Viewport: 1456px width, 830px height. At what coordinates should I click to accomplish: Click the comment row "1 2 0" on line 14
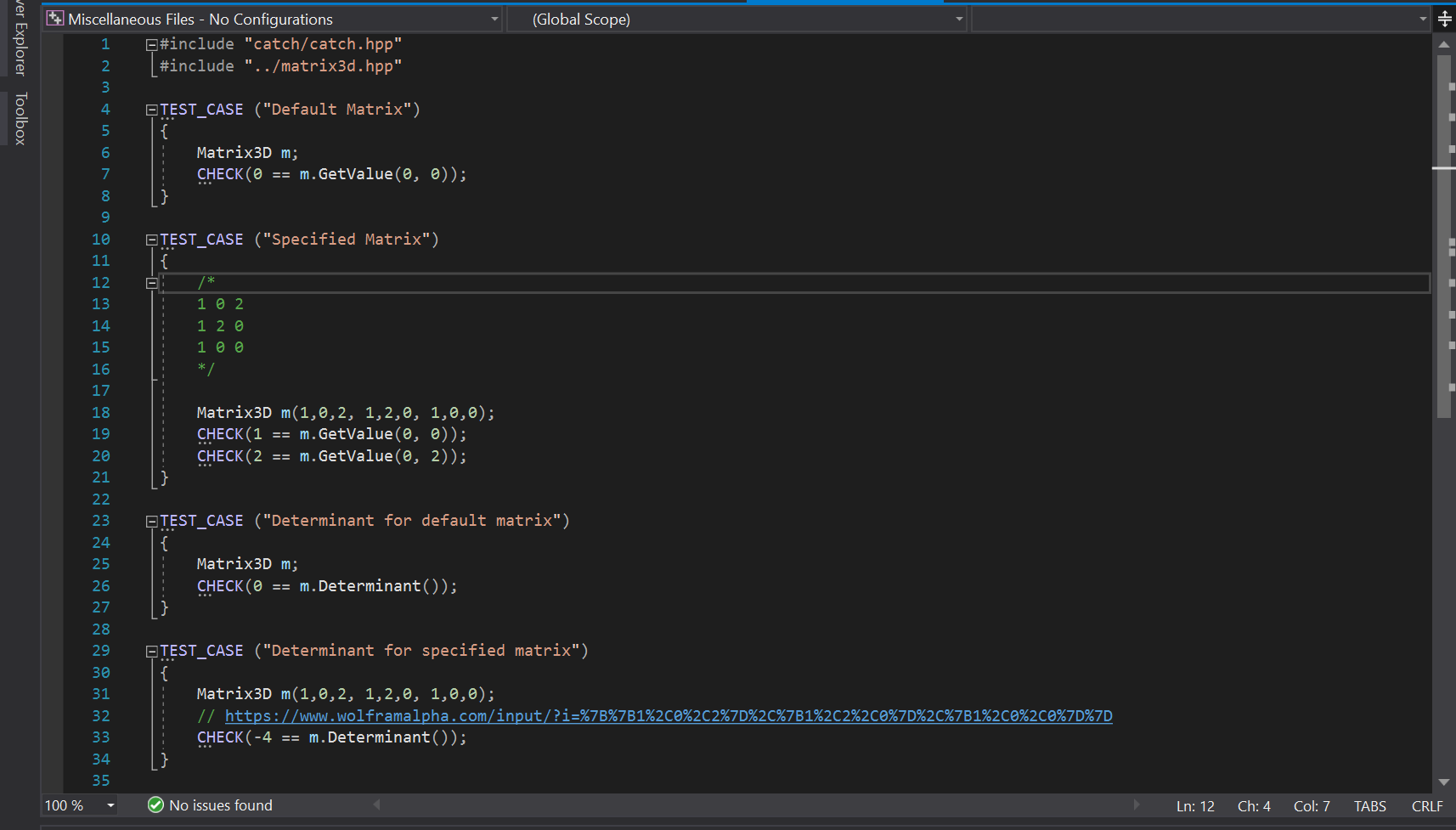220,326
